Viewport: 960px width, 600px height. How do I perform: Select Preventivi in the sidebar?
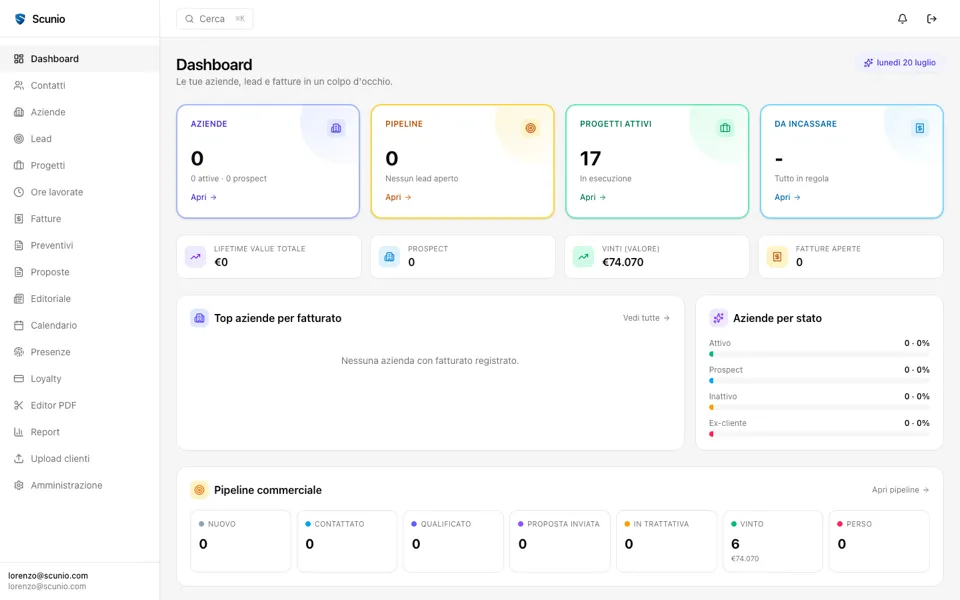coord(80,246)
